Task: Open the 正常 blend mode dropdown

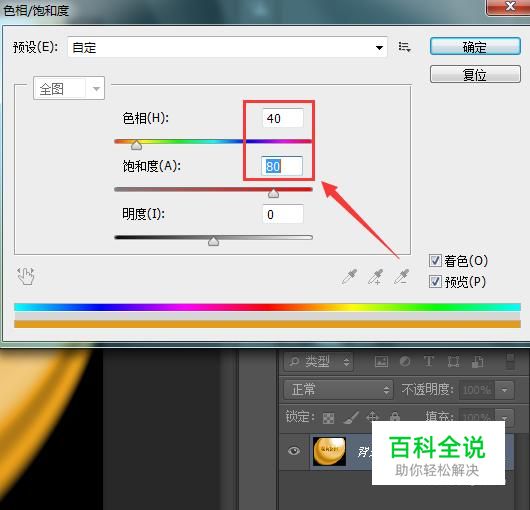Action: coord(338,390)
